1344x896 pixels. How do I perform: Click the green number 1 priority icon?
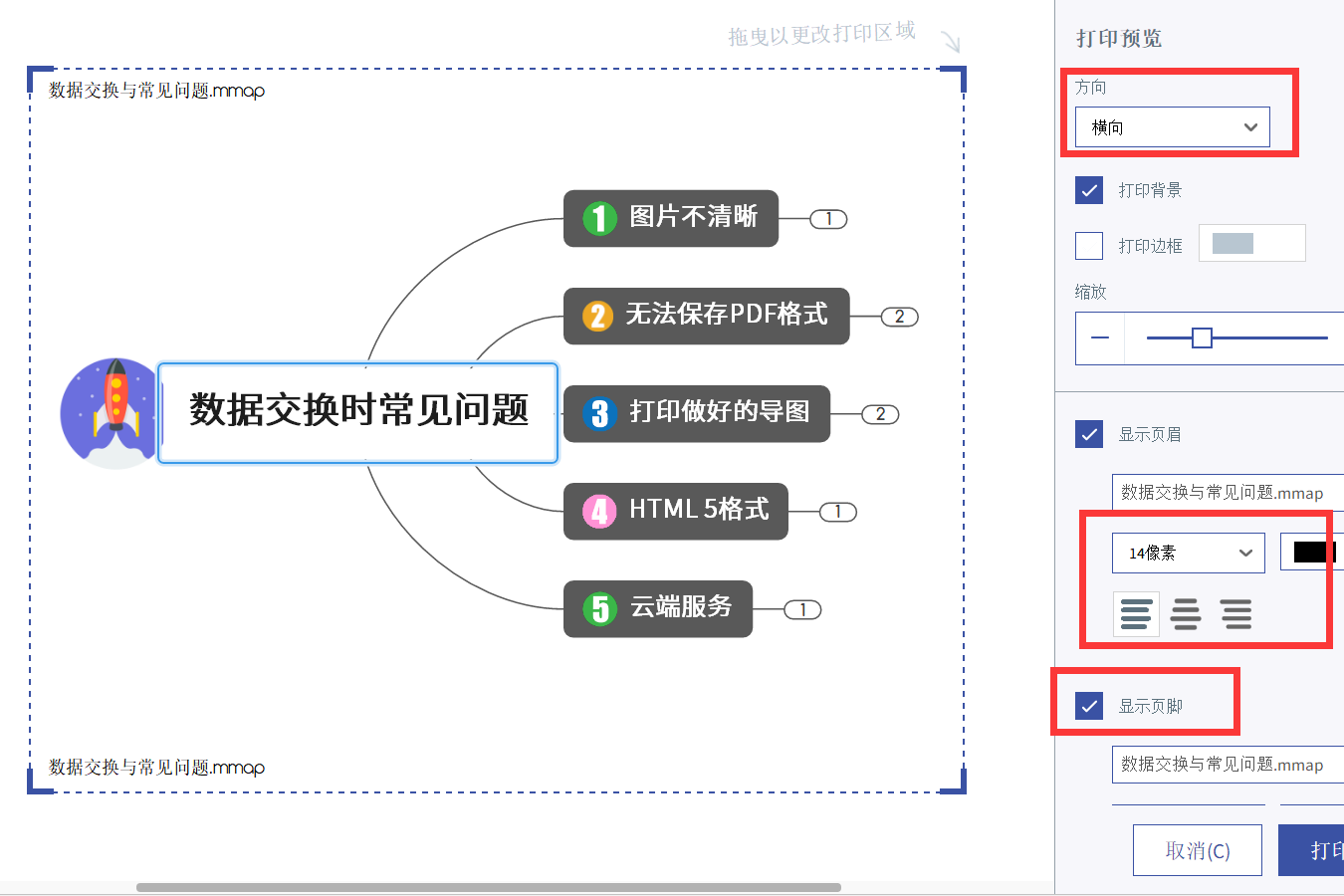coord(599,218)
